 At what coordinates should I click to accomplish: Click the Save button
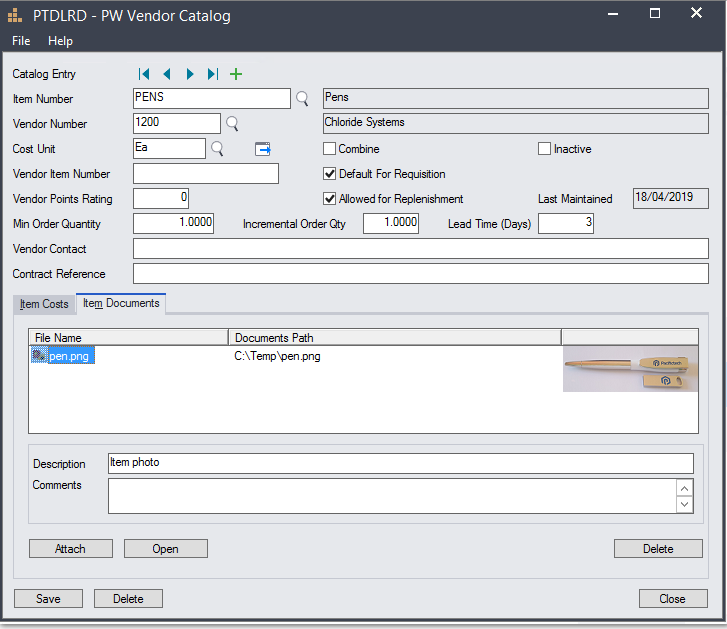pos(48,599)
